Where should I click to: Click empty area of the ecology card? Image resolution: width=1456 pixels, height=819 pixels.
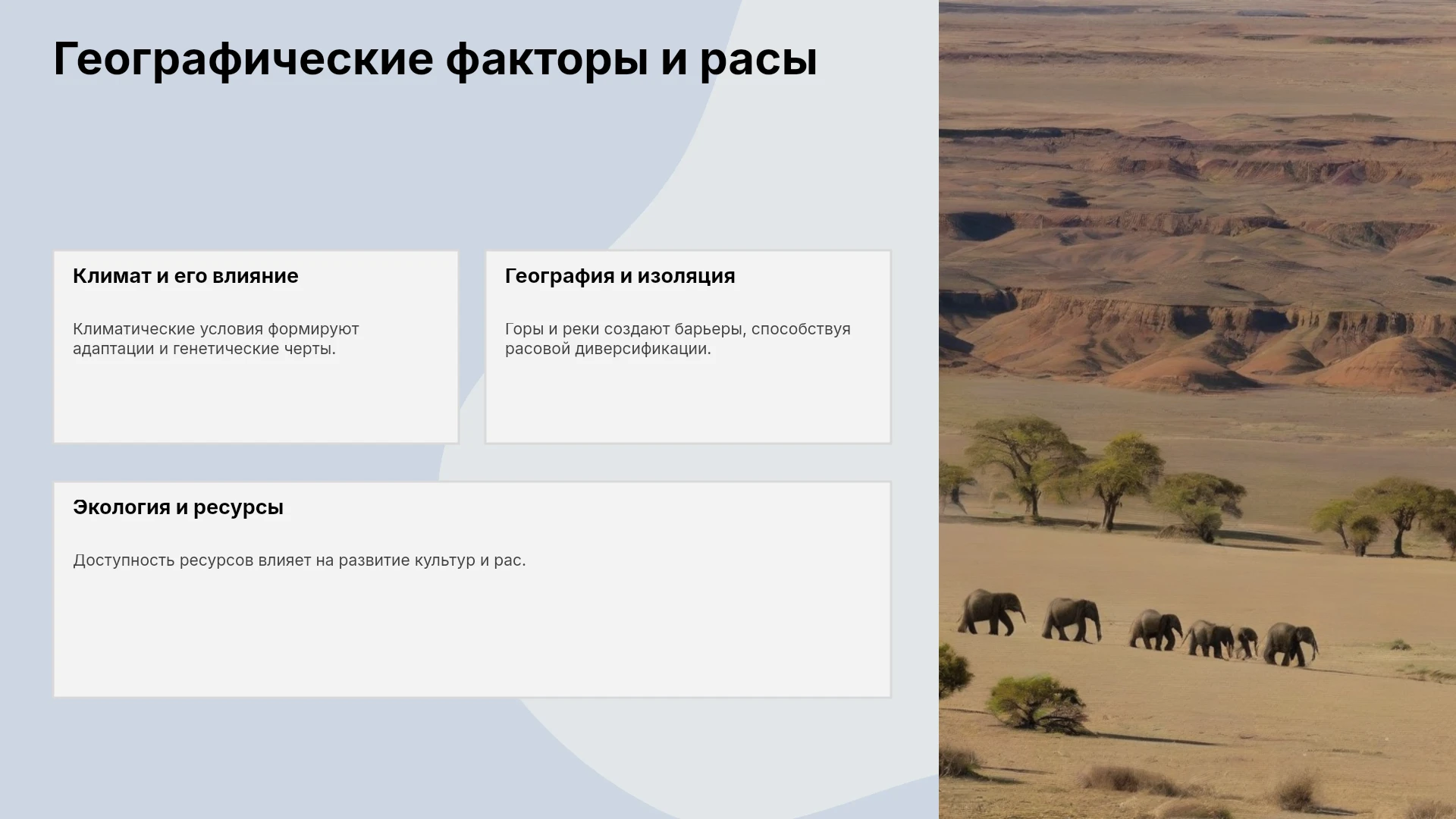tap(472, 637)
